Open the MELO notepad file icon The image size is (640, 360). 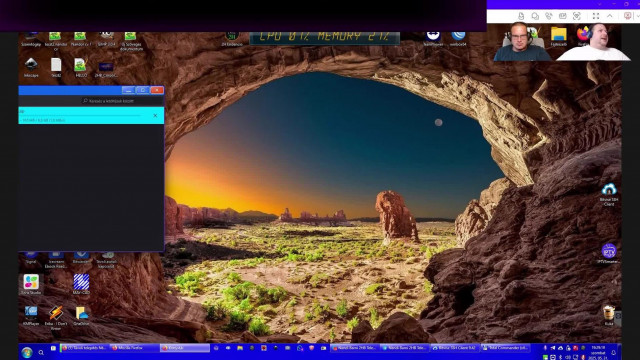pos(80,67)
